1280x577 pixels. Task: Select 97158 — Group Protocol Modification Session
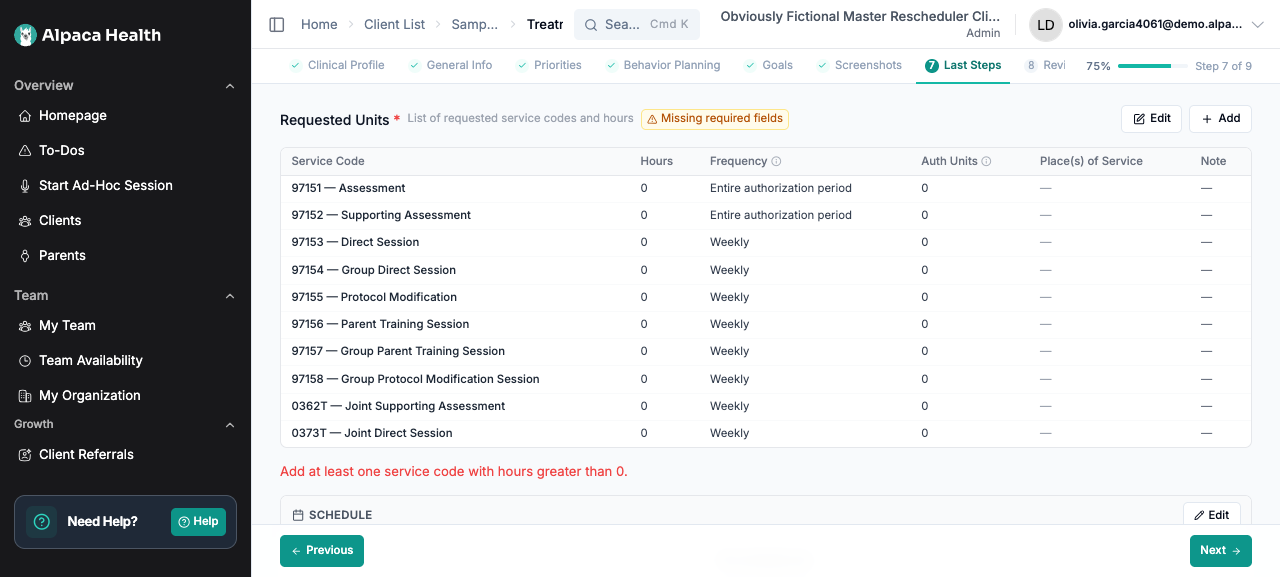(x=765, y=379)
